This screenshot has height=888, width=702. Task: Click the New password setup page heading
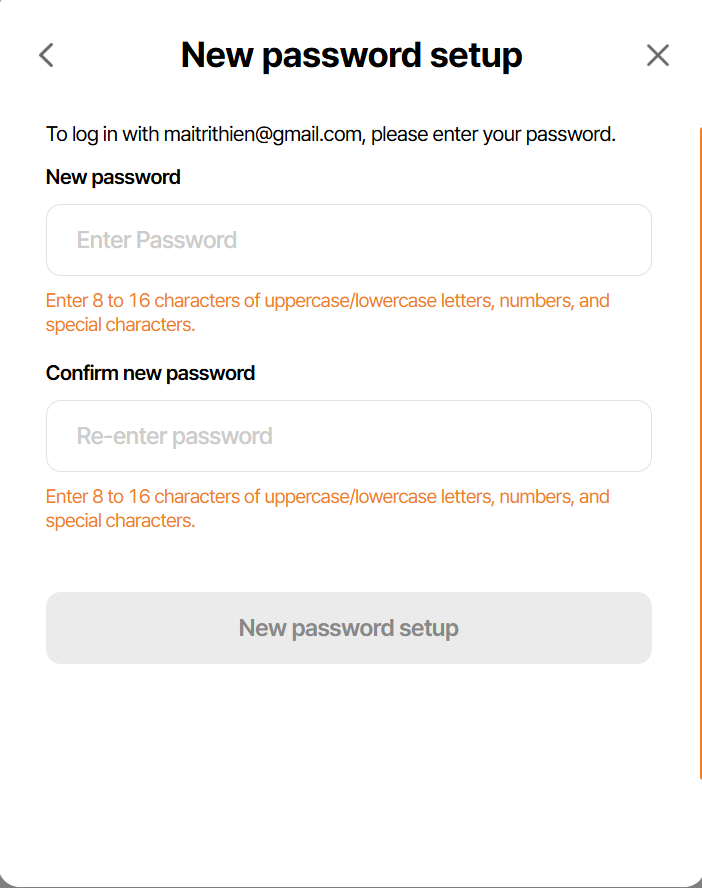tap(351, 55)
